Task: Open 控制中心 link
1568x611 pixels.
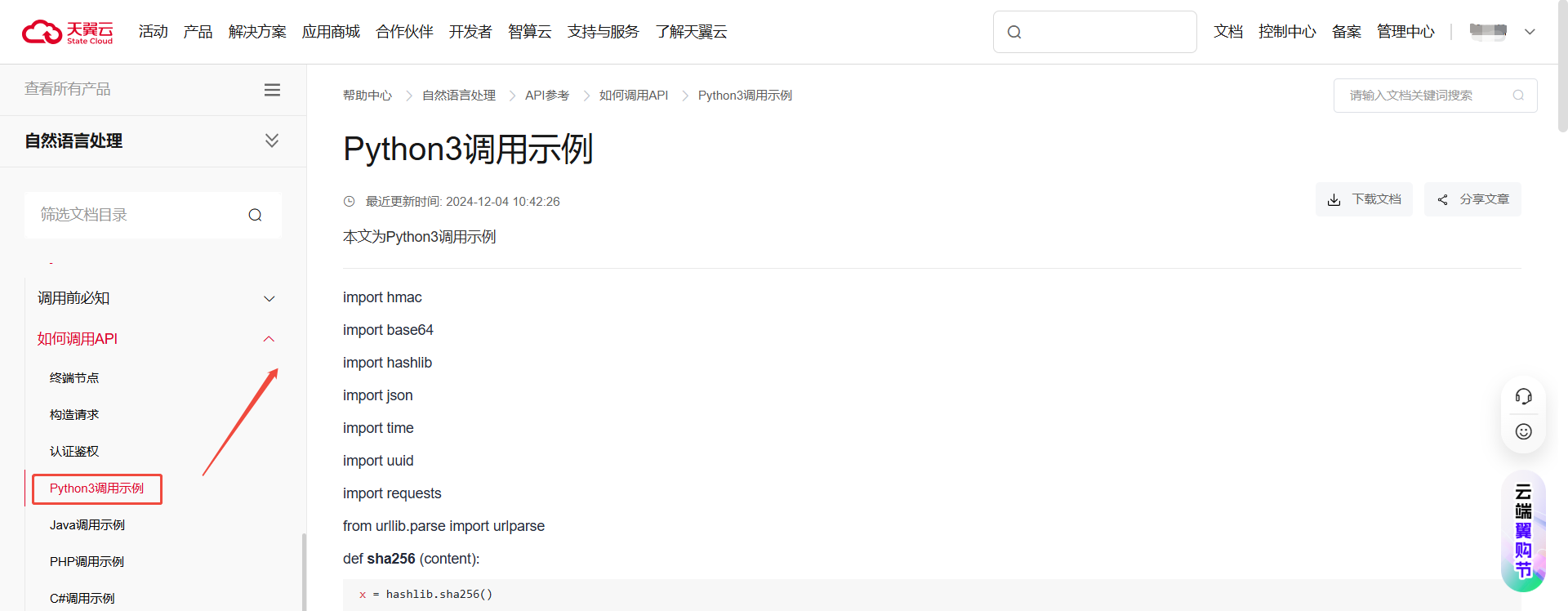Action: [x=1287, y=32]
